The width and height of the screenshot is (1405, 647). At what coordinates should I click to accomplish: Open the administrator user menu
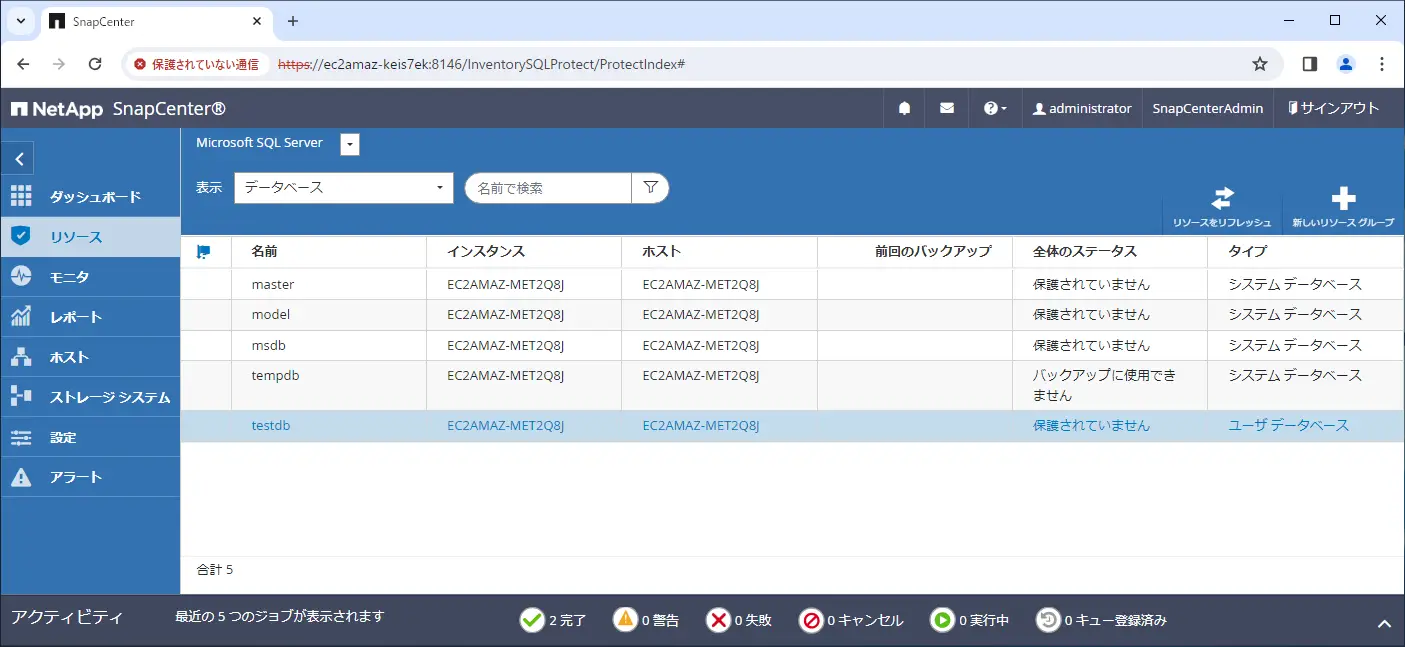pos(1082,108)
